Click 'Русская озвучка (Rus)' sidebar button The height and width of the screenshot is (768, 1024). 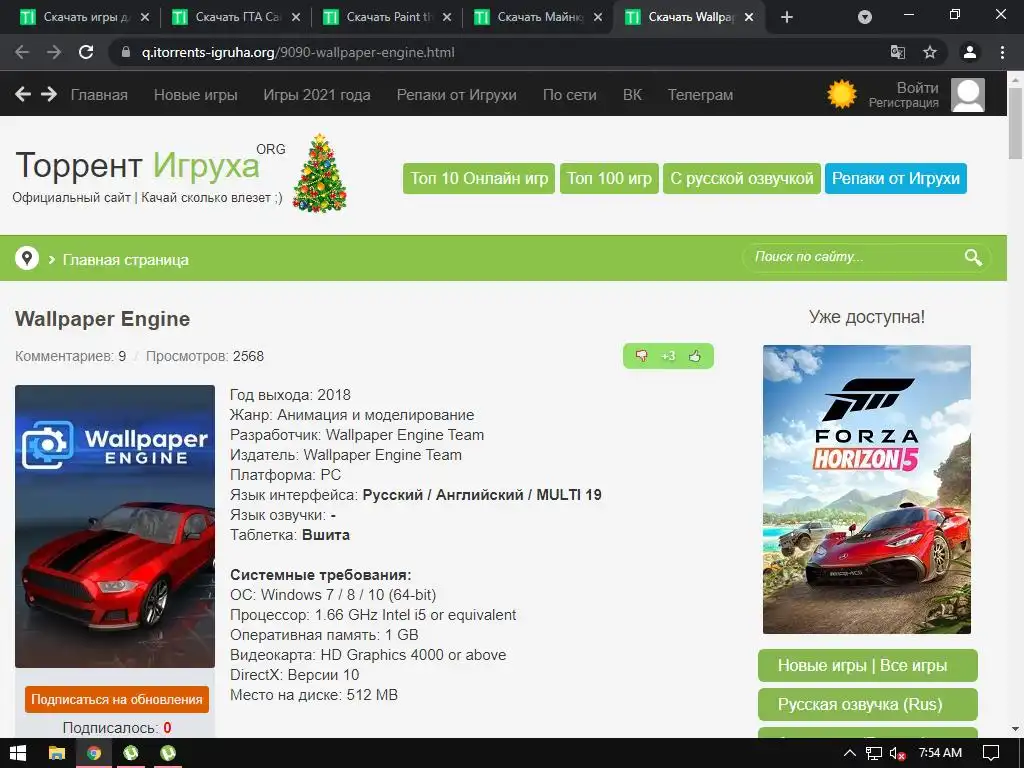867,705
